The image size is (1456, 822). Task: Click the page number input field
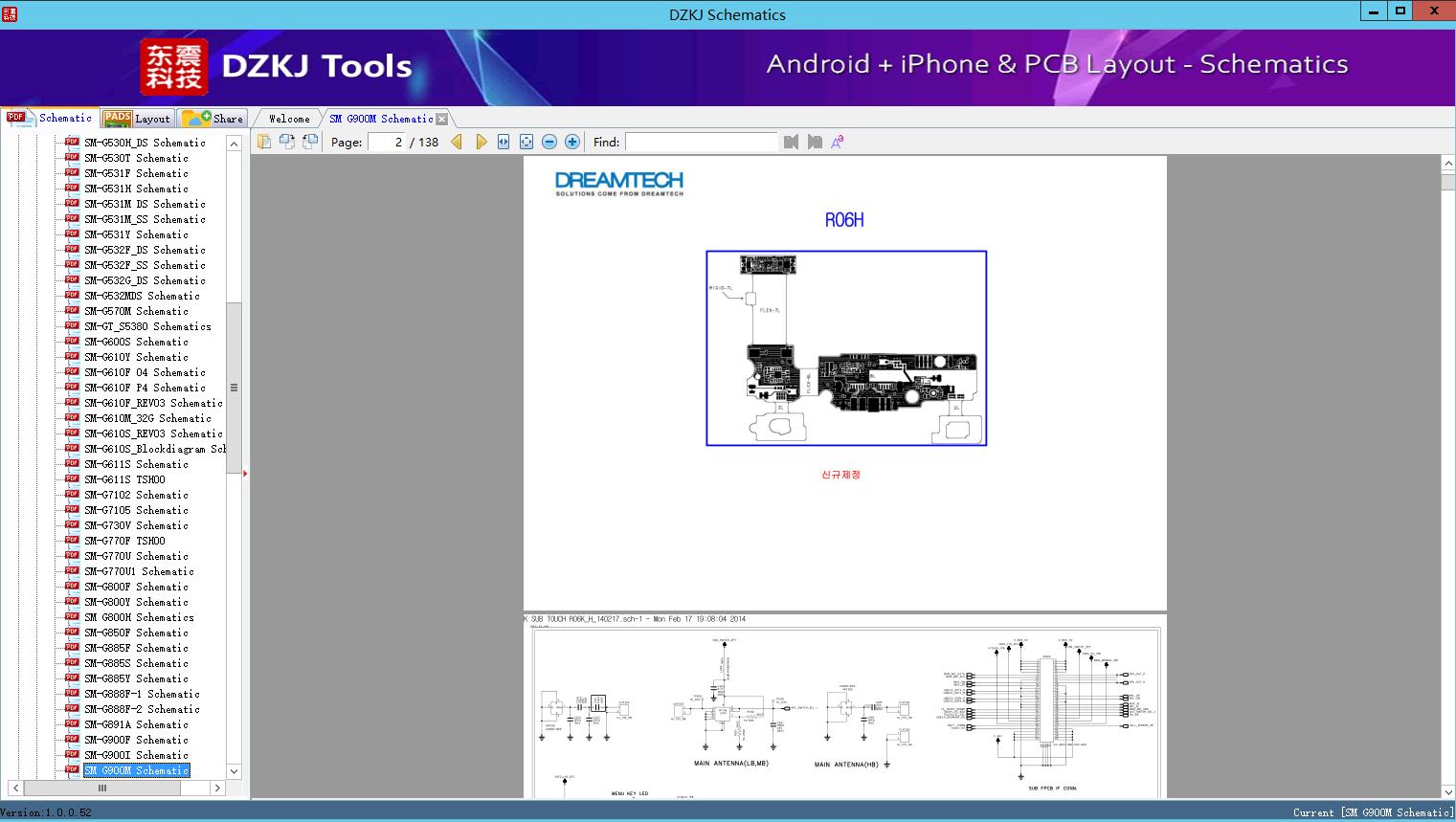387,142
